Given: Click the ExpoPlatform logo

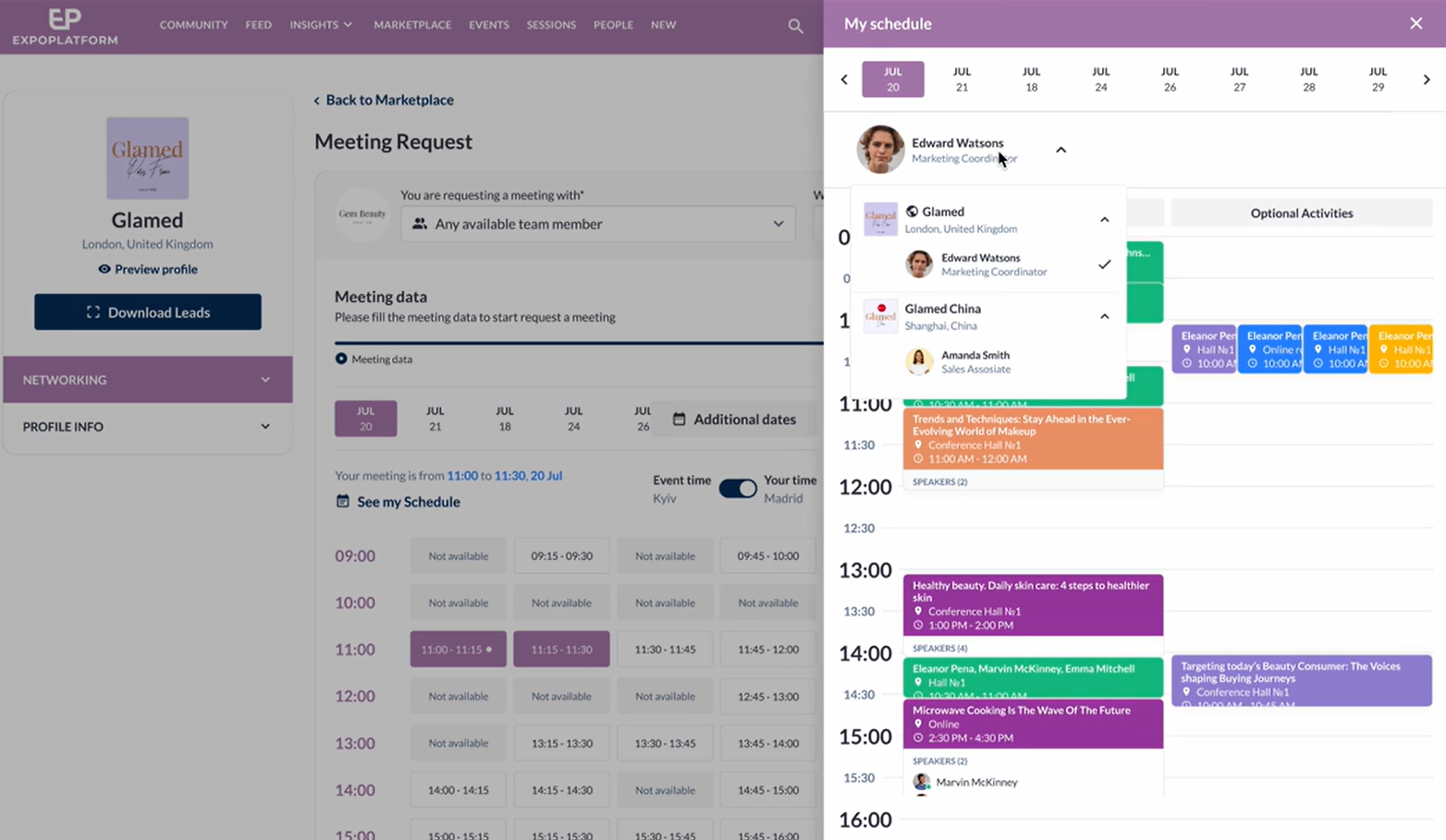Looking at the screenshot, I should coord(65,26).
